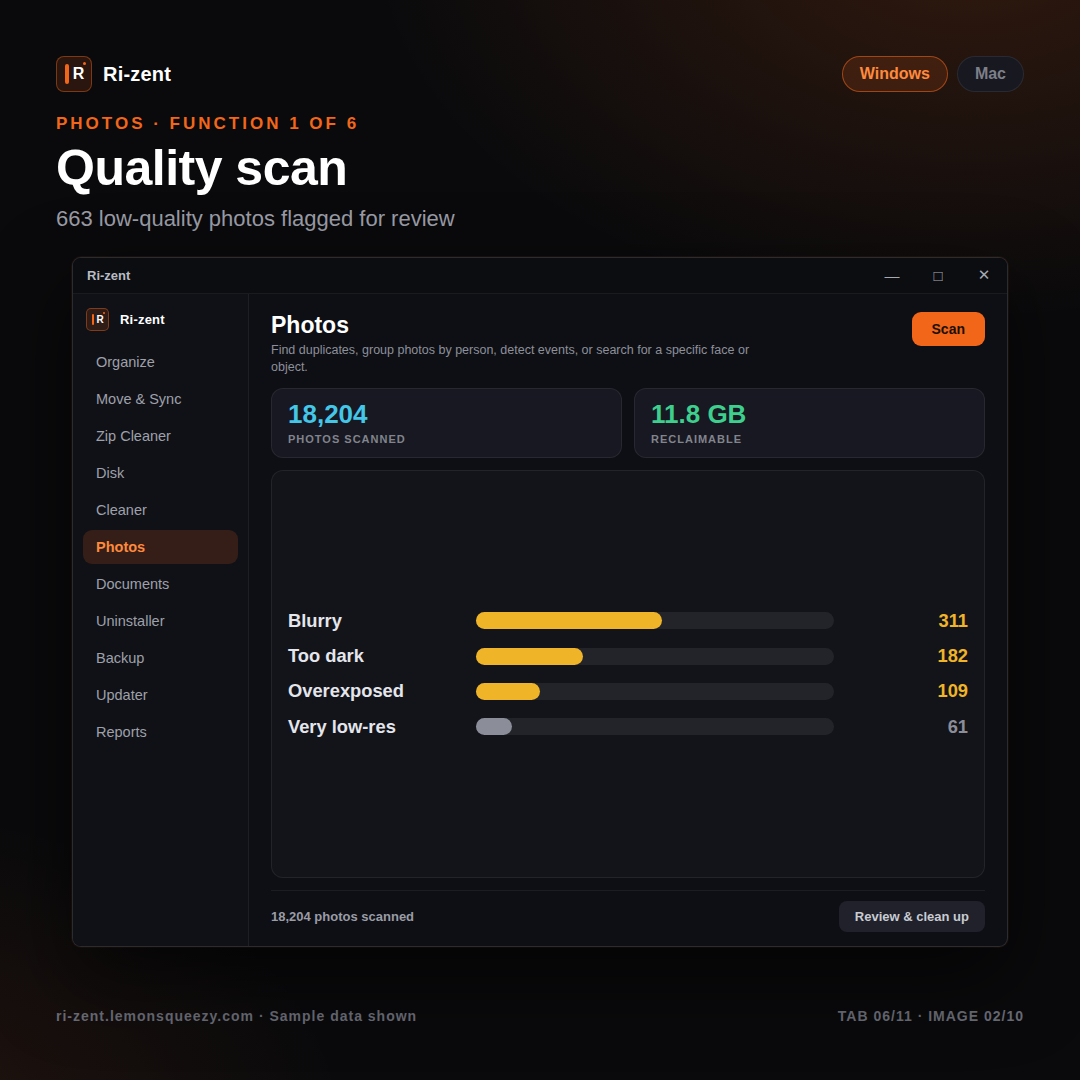Open the Cleaner section

pos(160,510)
